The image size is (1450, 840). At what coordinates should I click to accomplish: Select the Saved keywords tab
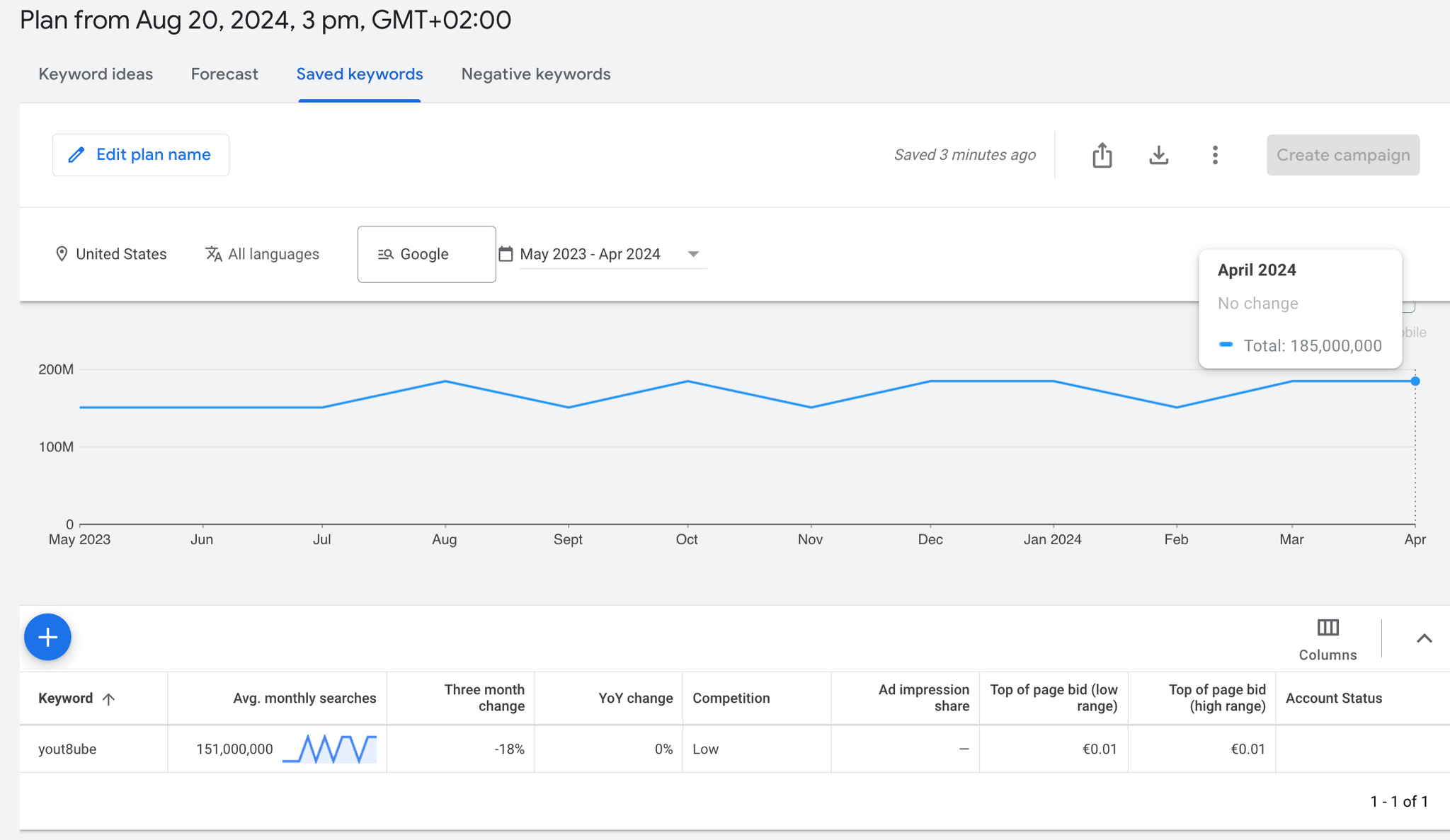click(x=360, y=74)
